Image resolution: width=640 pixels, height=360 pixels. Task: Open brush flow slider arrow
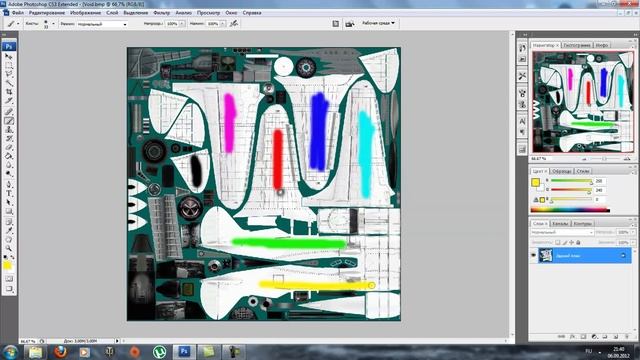point(223,24)
